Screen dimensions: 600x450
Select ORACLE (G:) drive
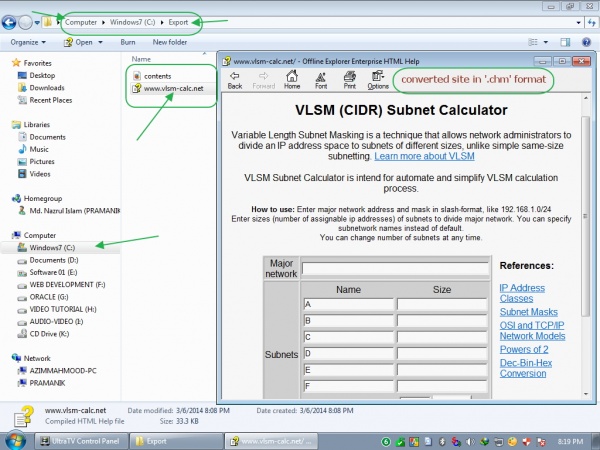click(48, 297)
